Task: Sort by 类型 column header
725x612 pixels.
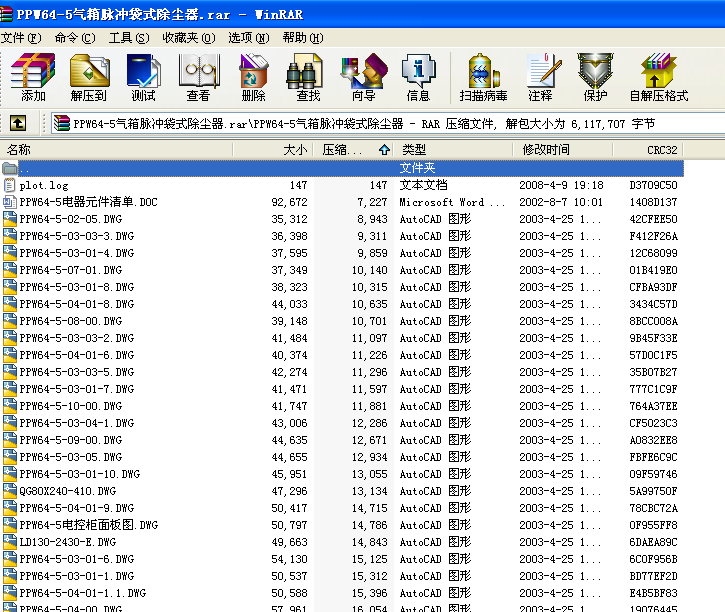Action: (x=454, y=150)
